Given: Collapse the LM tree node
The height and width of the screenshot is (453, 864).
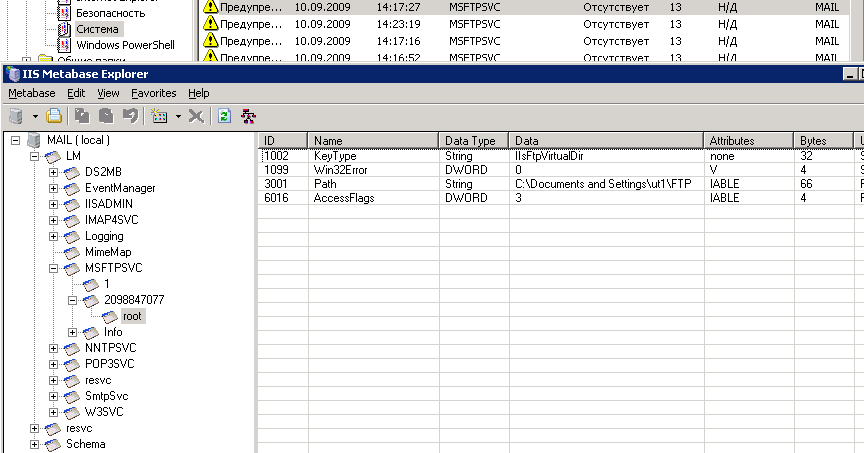Looking at the screenshot, I should [34, 156].
